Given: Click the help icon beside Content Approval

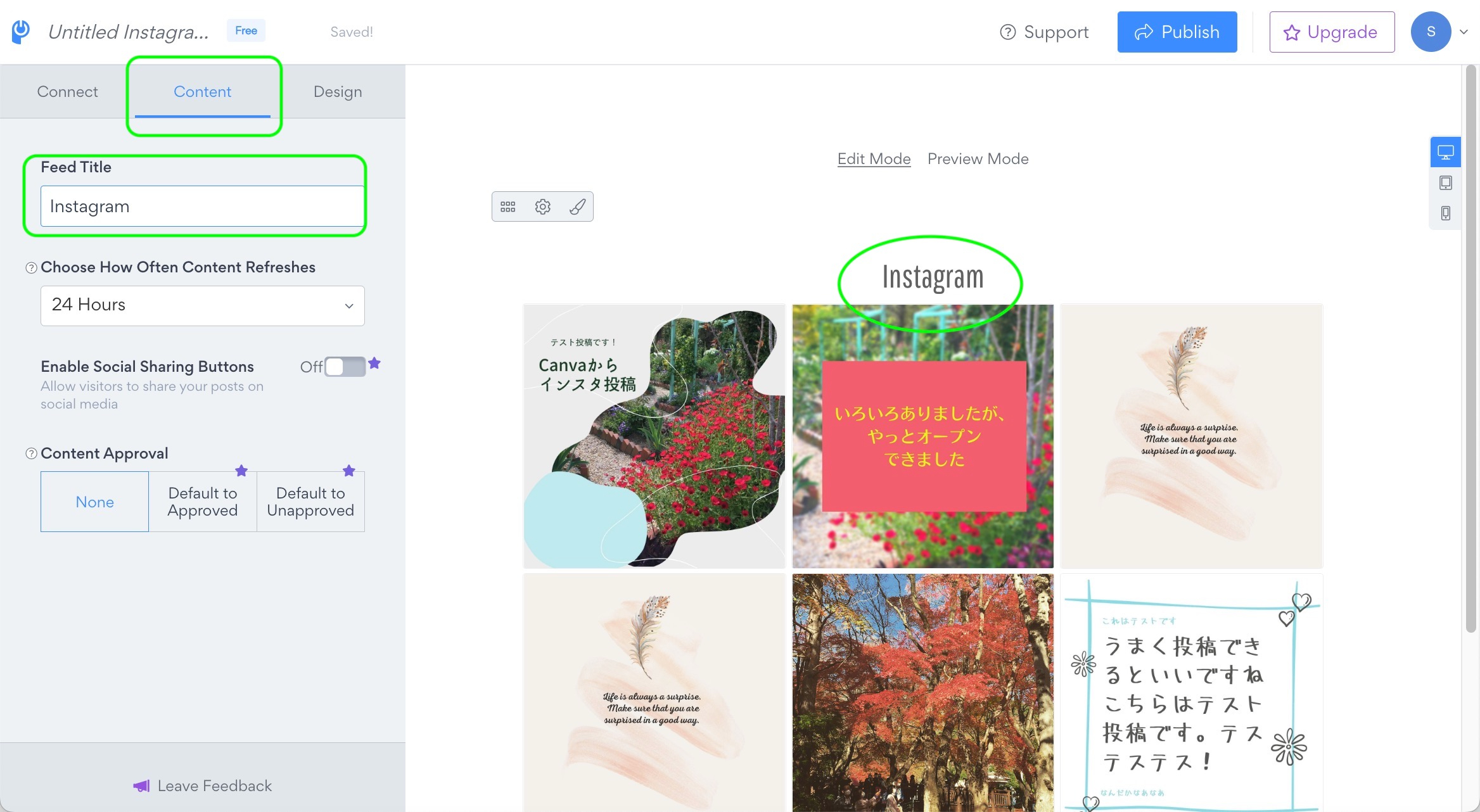Looking at the screenshot, I should coord(29,453).
